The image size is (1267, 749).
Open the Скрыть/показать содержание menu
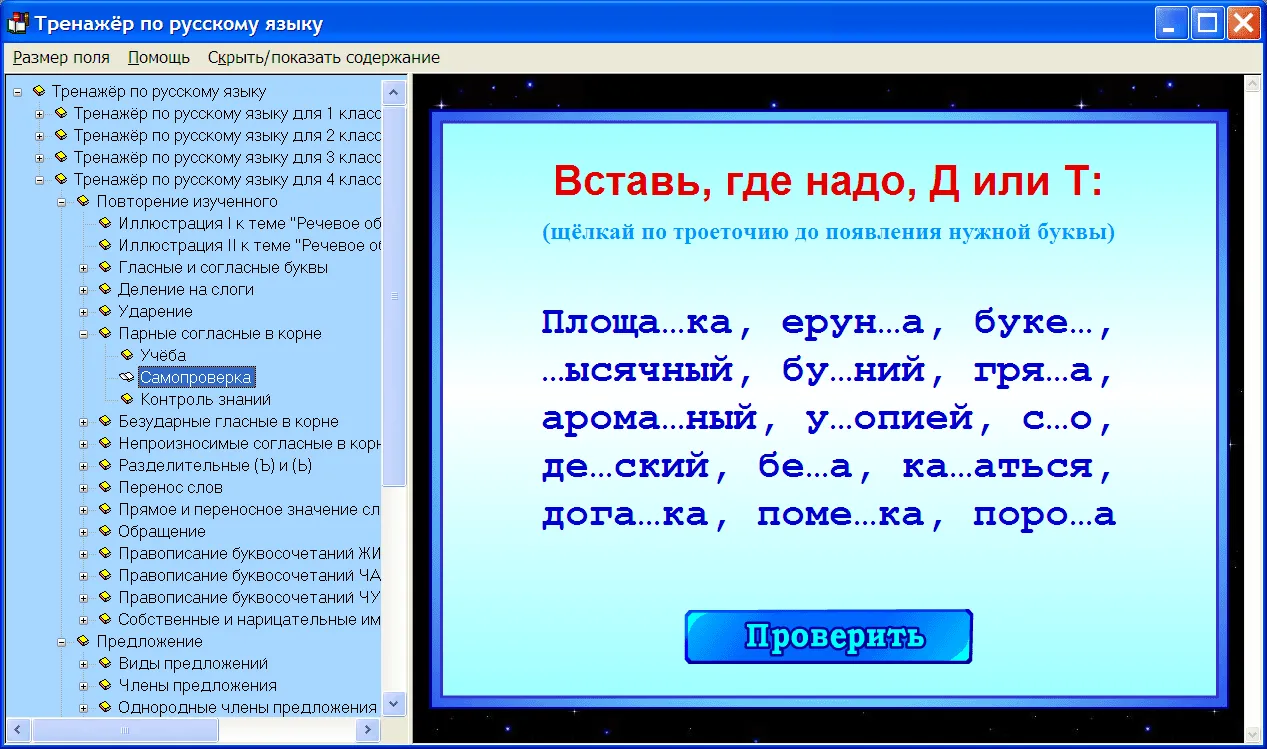coord(324,58)
